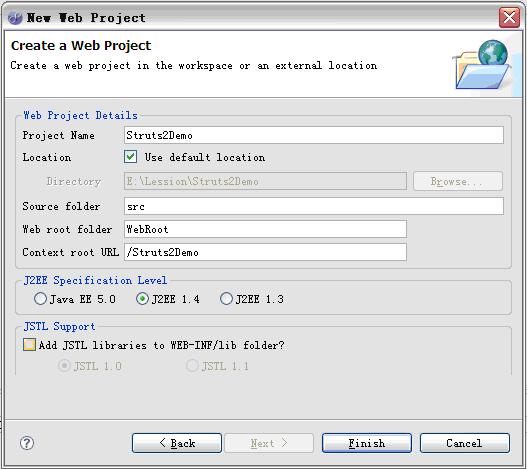Click the Source folder input field
The image size is (527, 469).
[314, 206]
